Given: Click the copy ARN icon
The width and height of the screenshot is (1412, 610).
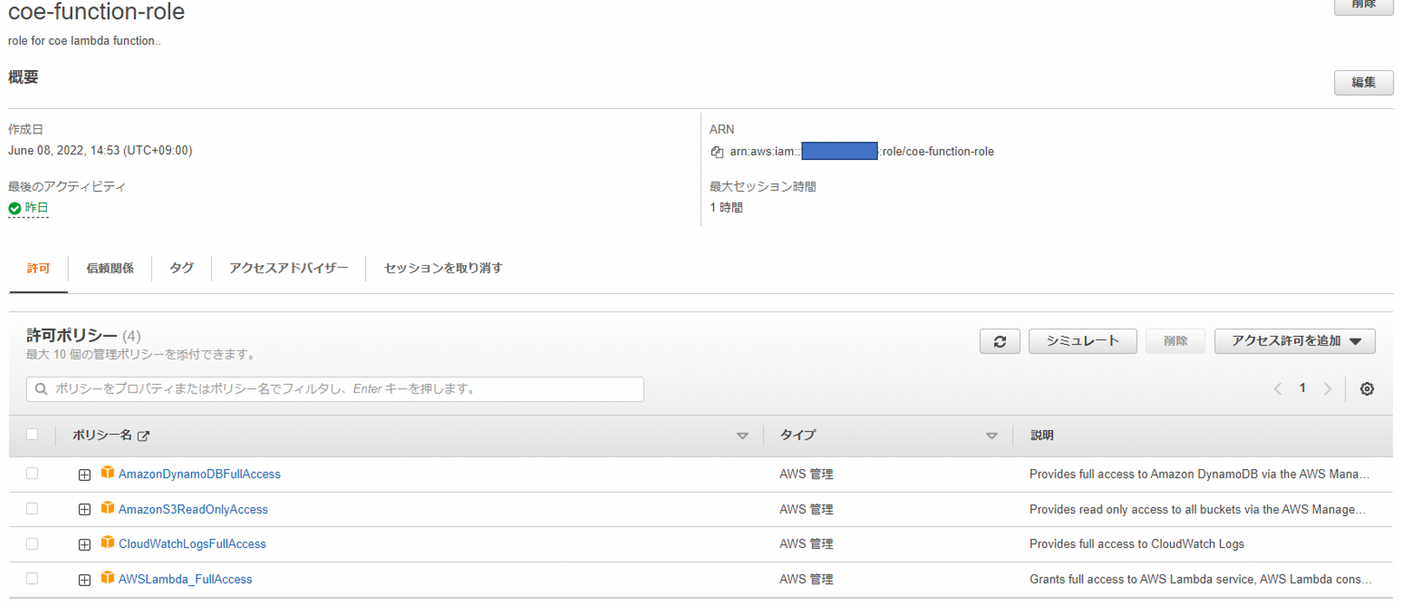Looking at the screenshot, I should pos(716,152).
